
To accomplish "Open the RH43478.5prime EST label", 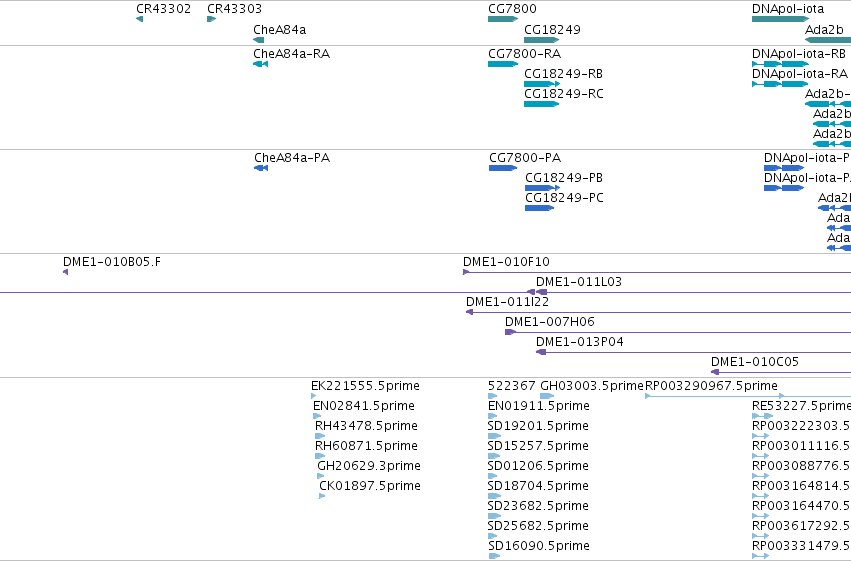I will (x=366, y=426).
